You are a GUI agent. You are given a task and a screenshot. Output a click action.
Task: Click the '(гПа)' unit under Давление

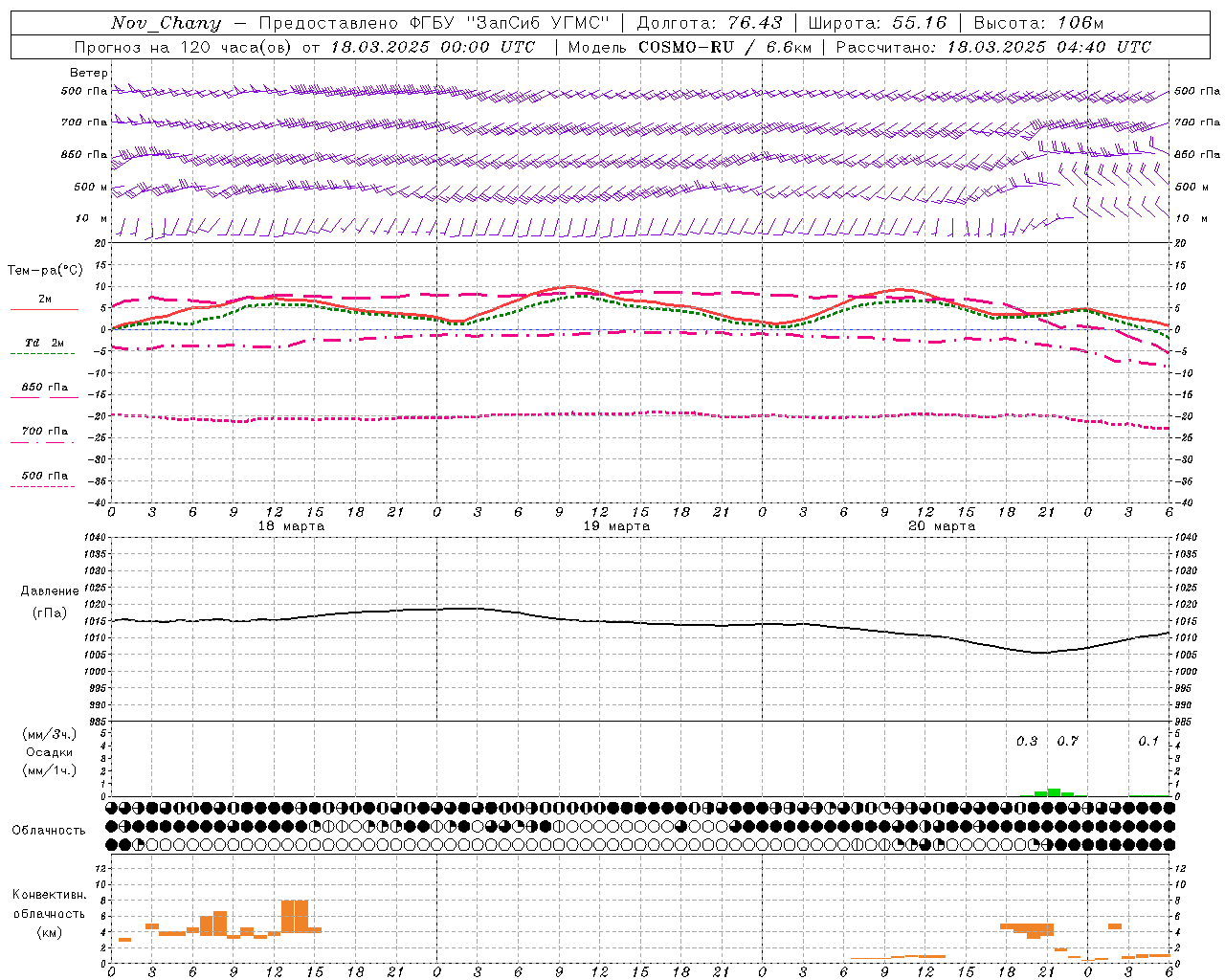pos(50,613)
